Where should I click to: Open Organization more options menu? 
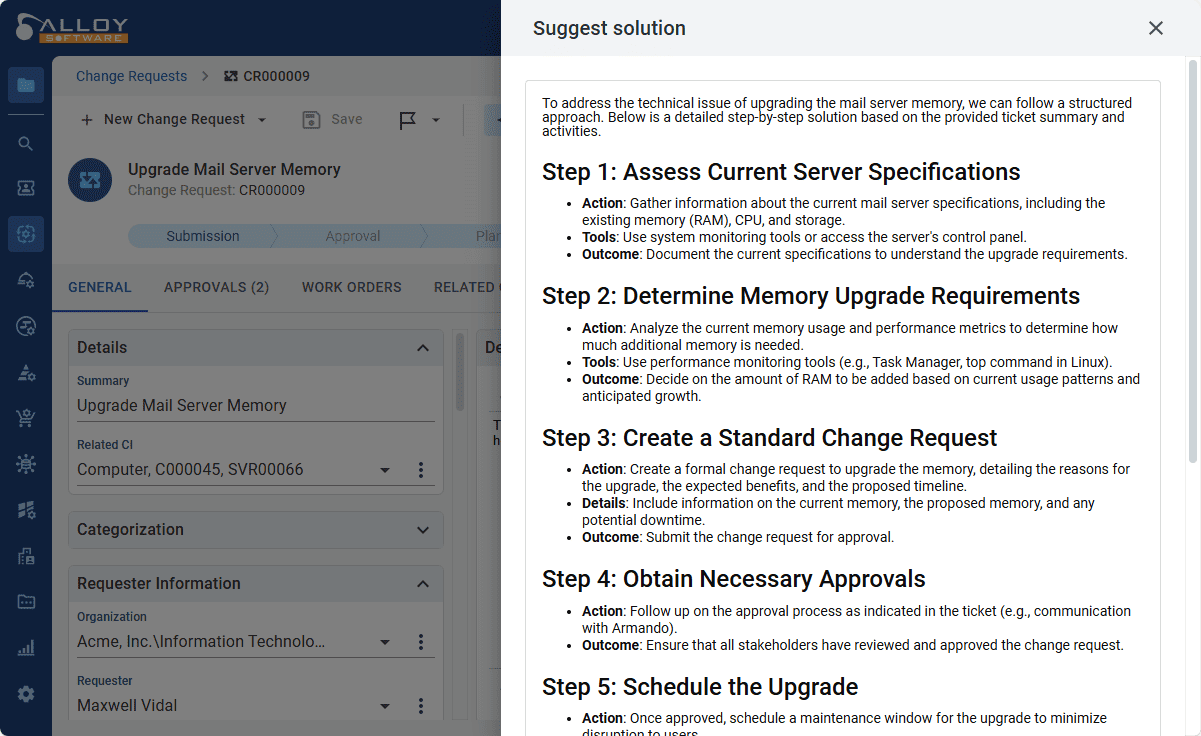(x=421, y=642)
